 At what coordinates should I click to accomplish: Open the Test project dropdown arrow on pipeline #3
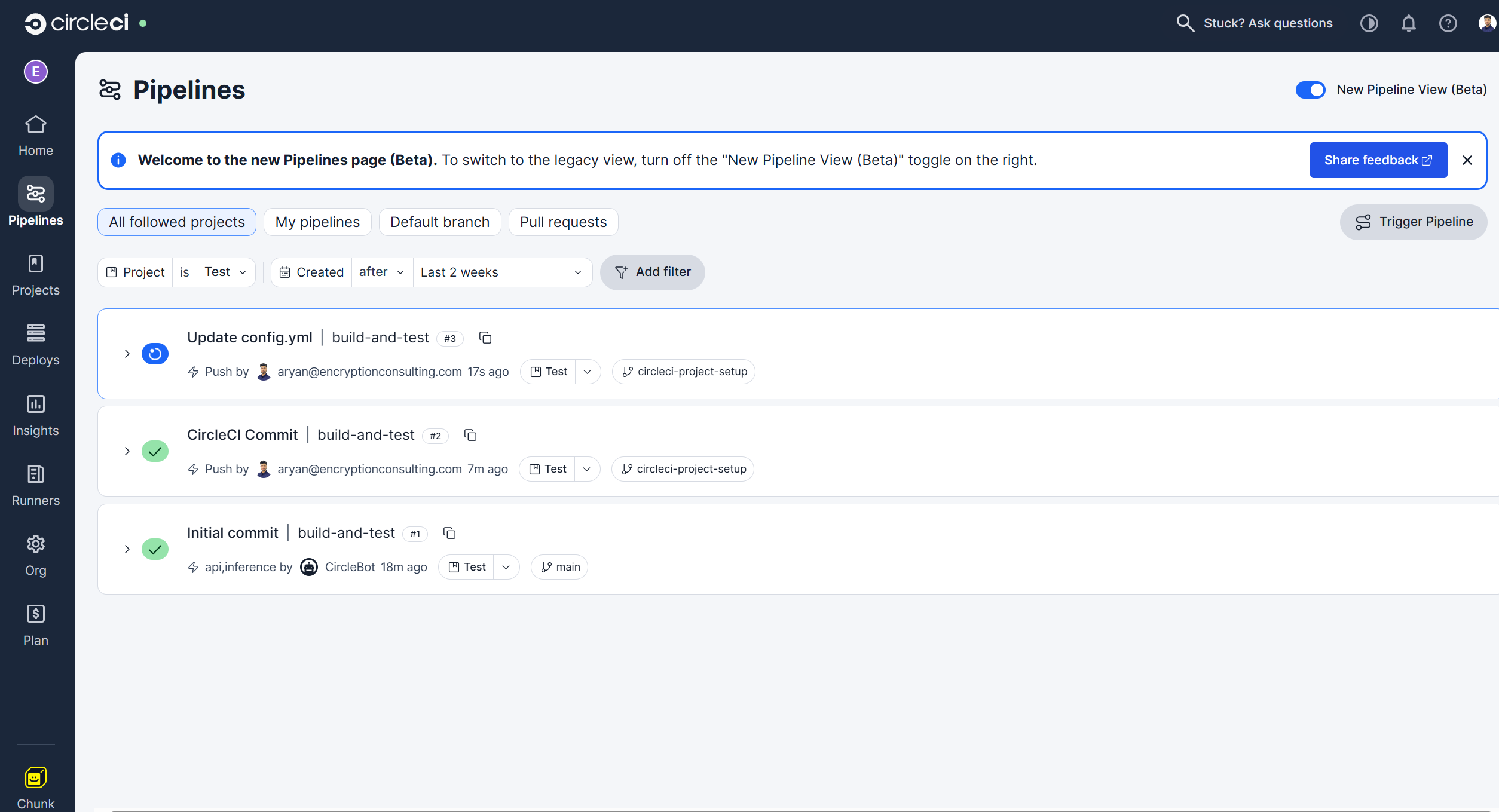coord(588,372)
